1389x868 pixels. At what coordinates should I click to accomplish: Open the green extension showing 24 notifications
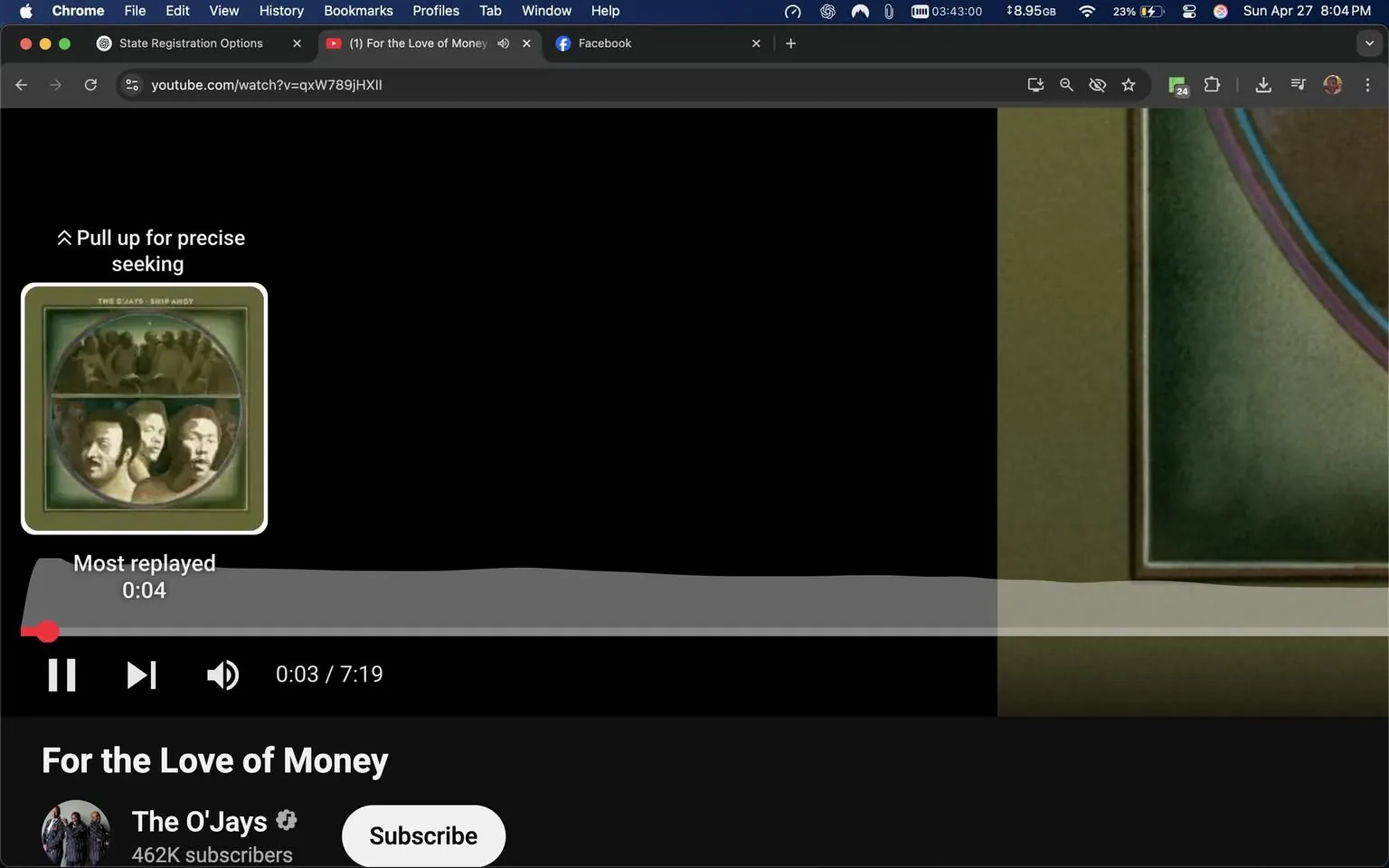pos(1176,84)
